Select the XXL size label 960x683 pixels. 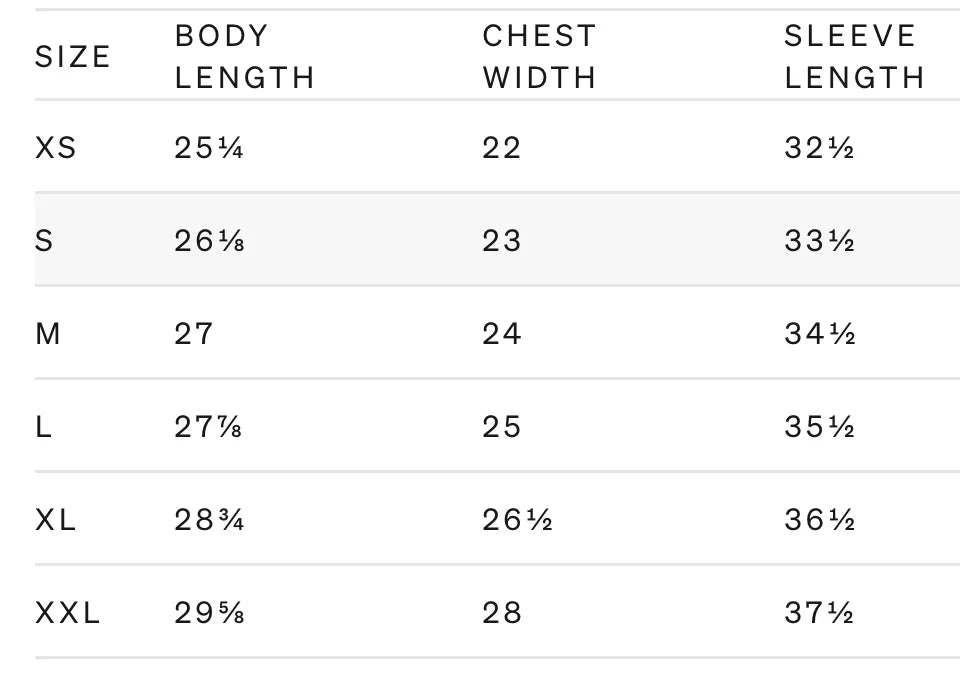[x=68, y=613]
